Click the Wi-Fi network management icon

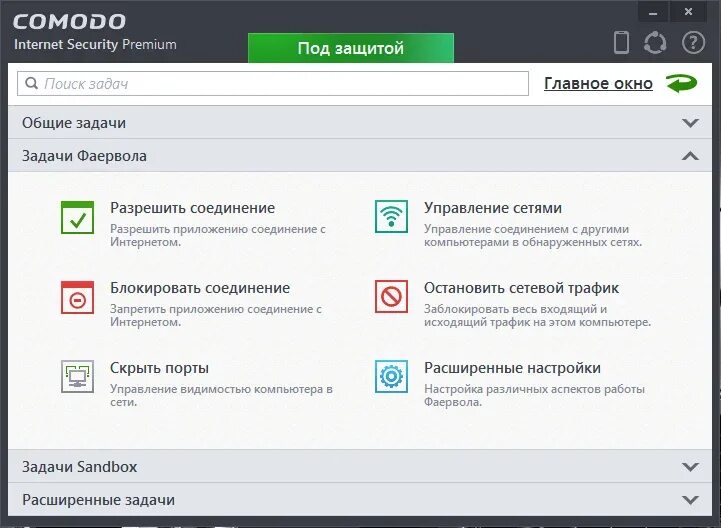pyautogui.click(x=391, y=216)
